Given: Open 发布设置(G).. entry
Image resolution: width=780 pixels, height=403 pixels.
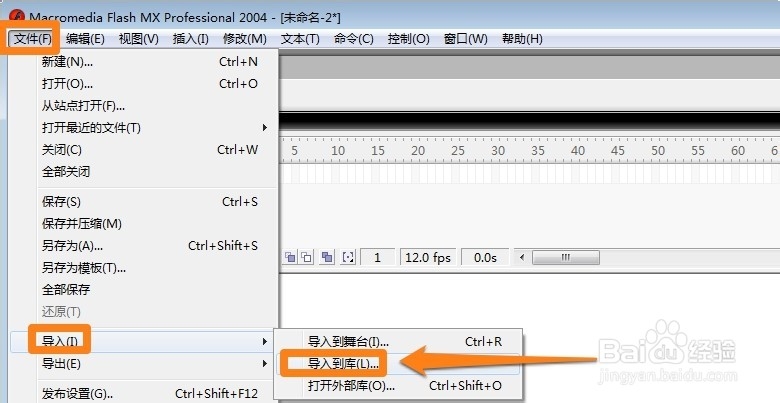Looking at the screenshot, I should tap(144, 394).
